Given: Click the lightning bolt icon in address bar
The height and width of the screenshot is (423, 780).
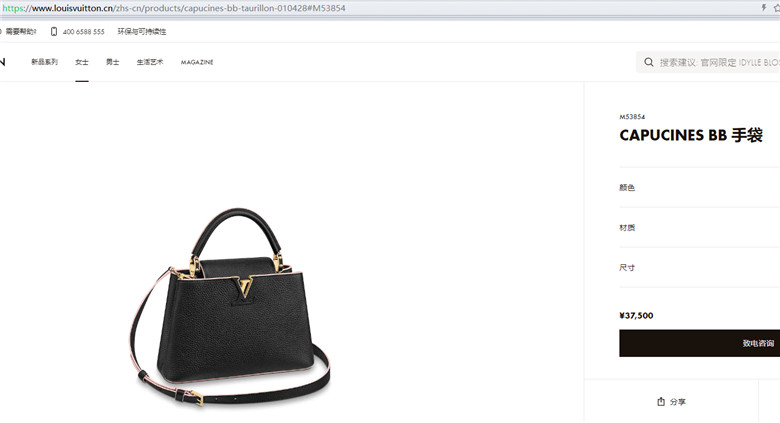Looking at the screenshot, I should click(764, 7).
